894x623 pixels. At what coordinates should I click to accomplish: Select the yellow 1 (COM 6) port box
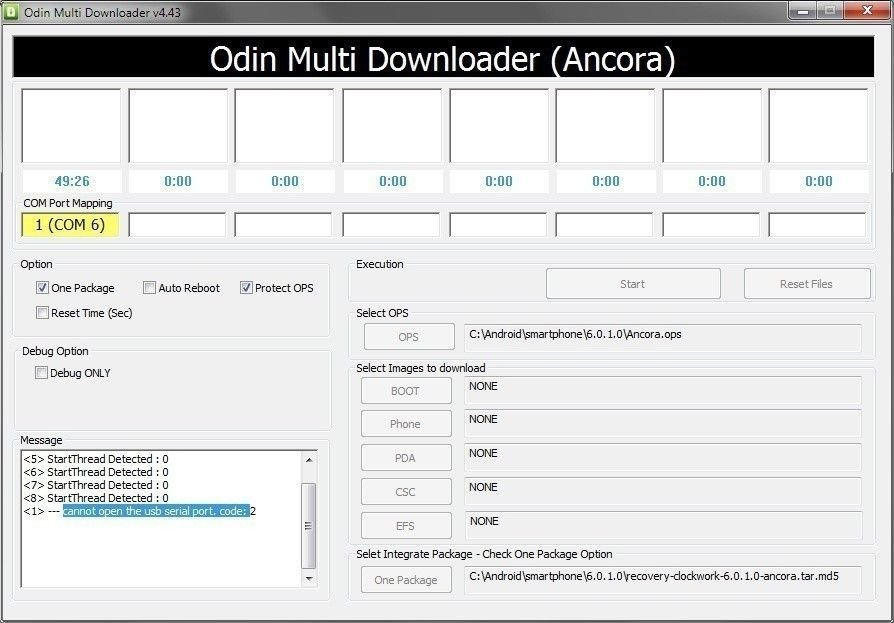[70, 225]
